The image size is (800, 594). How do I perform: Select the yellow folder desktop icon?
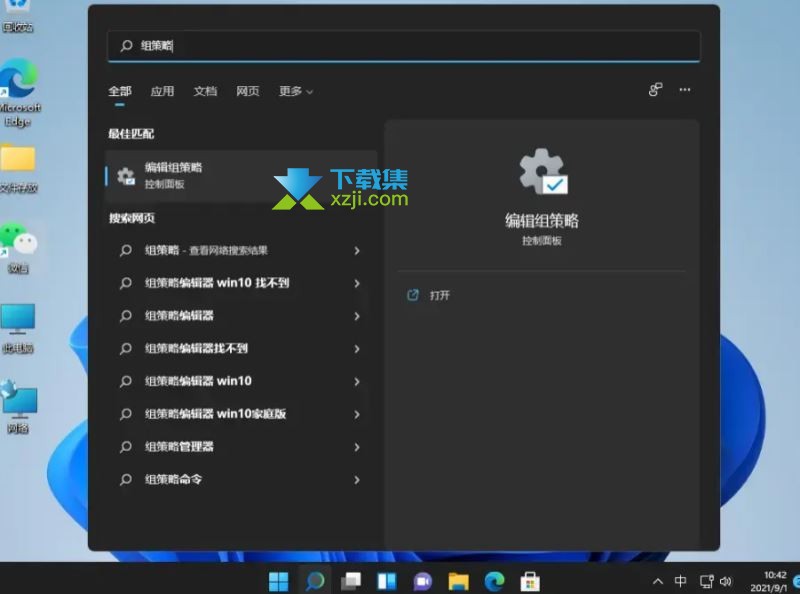(18, 168)
